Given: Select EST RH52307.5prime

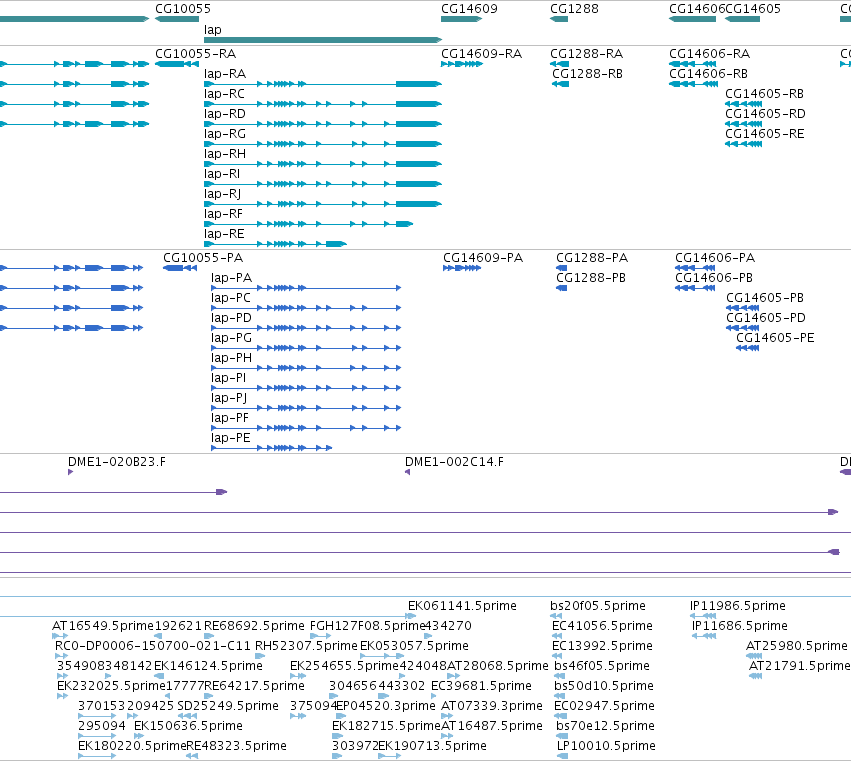Looking at the screenshot, I should (306, 646).
